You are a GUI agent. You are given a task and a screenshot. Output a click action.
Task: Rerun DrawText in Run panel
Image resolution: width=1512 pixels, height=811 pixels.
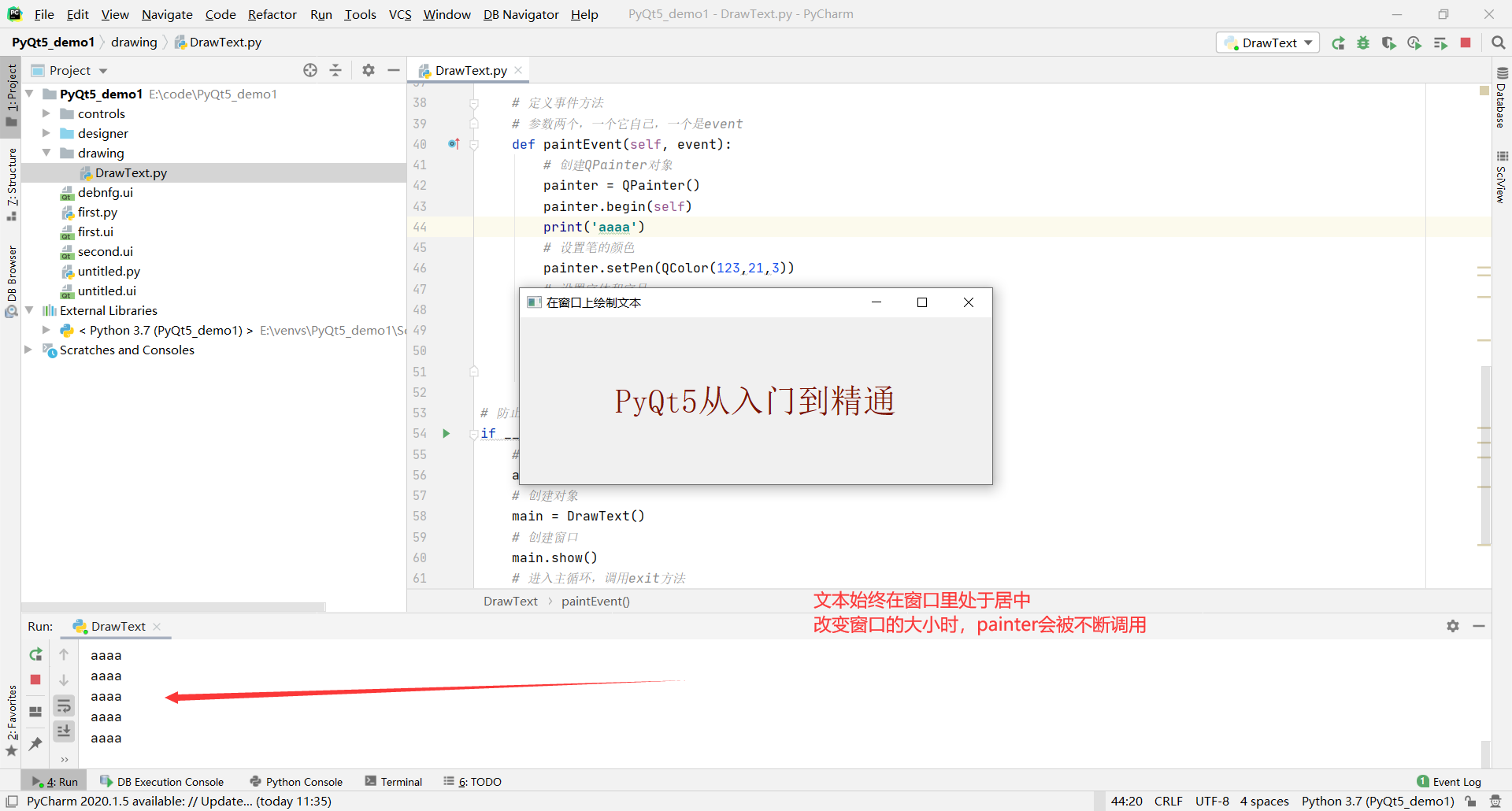coord(35,654)
